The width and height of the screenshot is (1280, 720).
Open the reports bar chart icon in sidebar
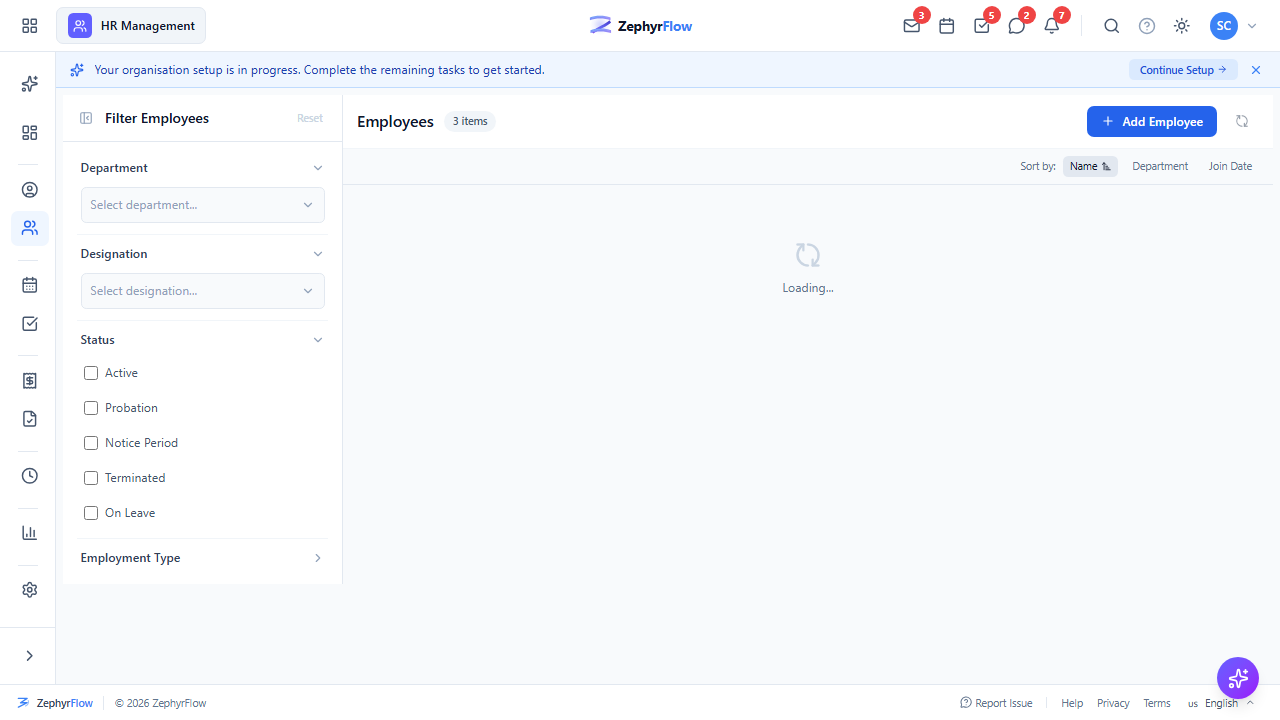(x=30, y=533)
